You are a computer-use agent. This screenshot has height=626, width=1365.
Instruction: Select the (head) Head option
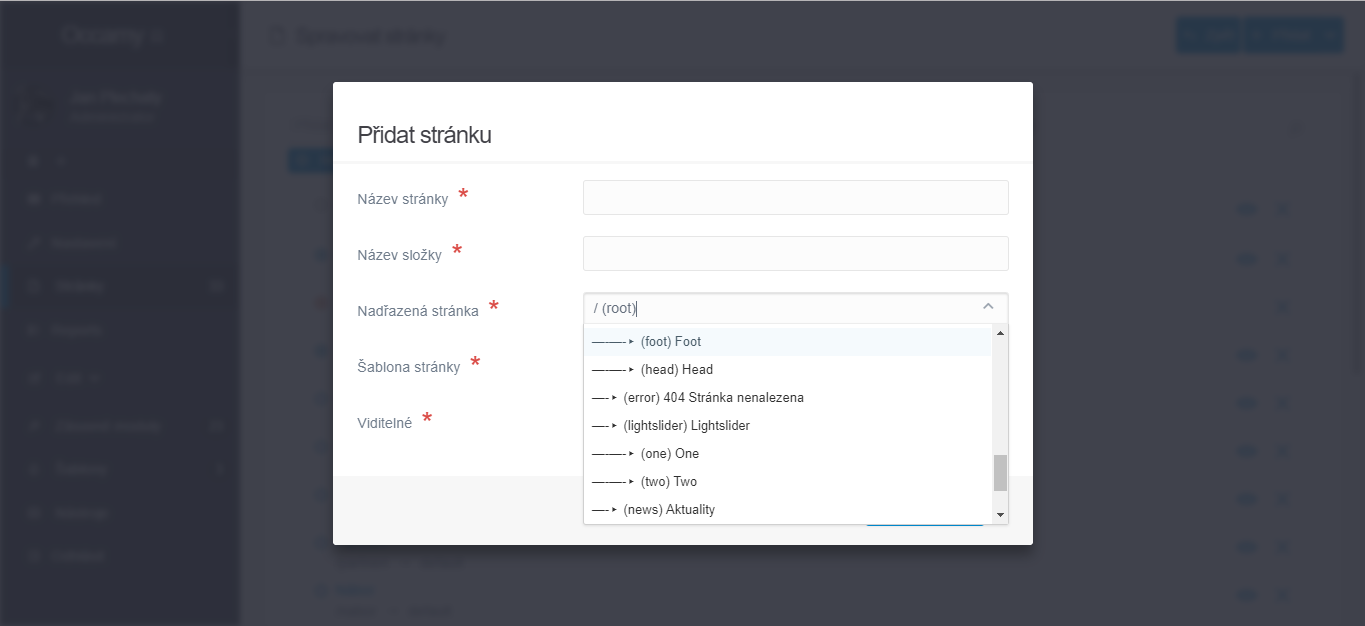(787, 369)
